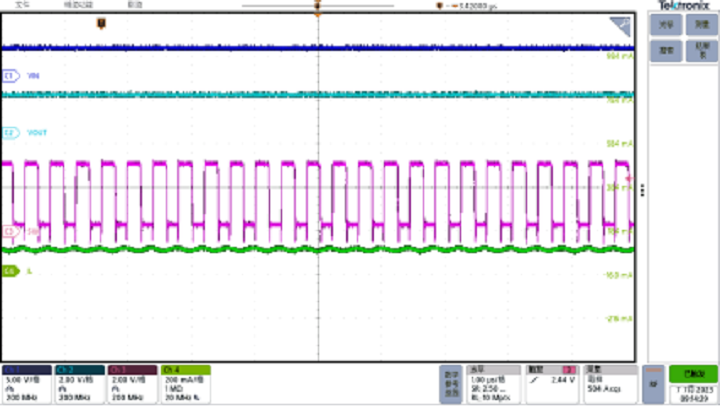Click the three-dot panel resize handle
The width and height of the screenshot is (720, 407).
(643, 188)
